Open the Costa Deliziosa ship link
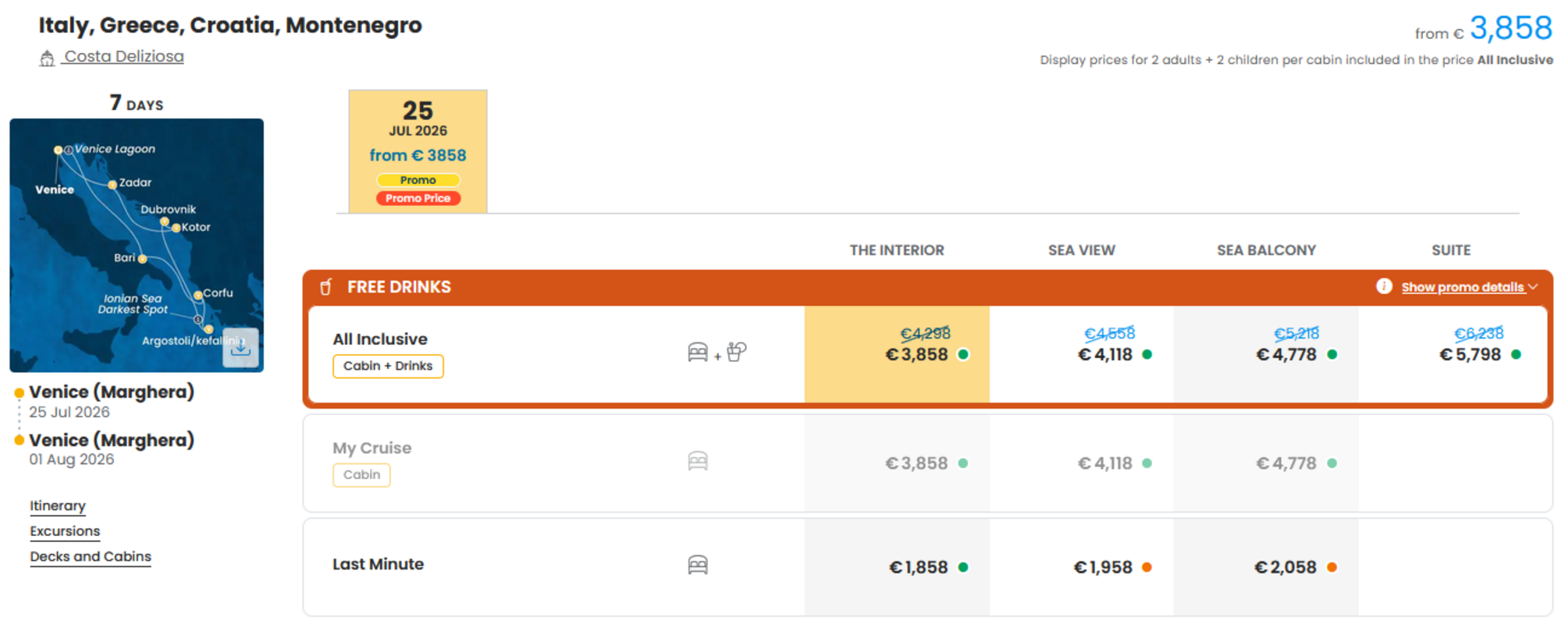1568x624 pixels. click(123, 57)
